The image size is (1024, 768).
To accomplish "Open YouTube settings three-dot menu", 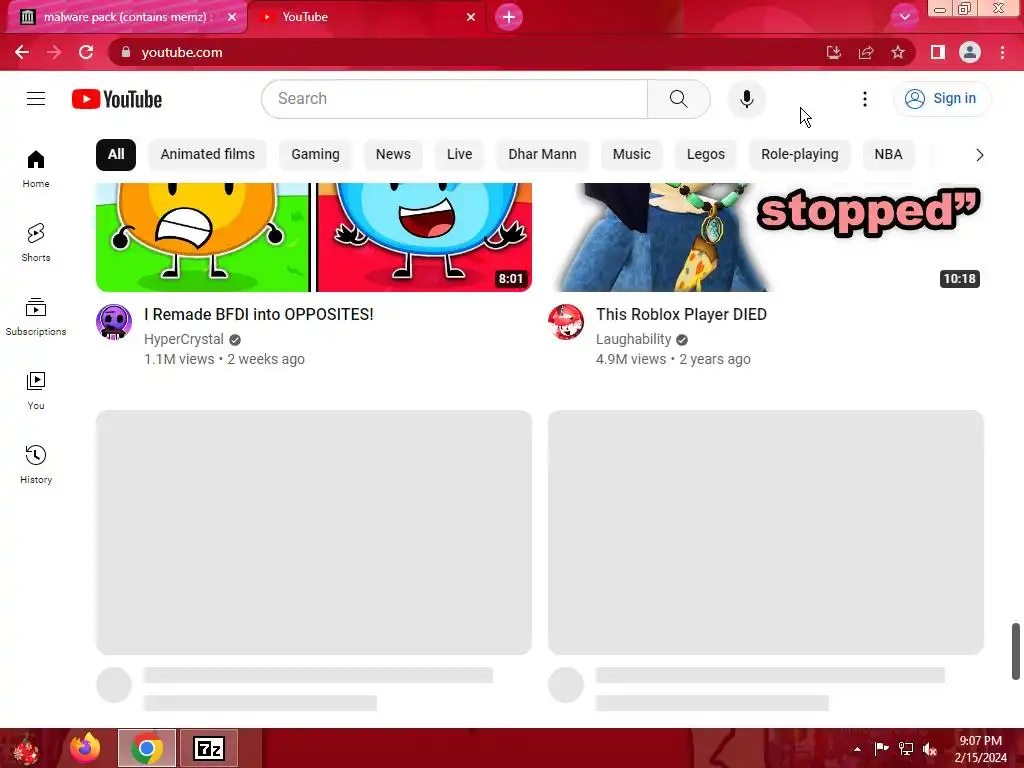I will click(x=865, y=99).
